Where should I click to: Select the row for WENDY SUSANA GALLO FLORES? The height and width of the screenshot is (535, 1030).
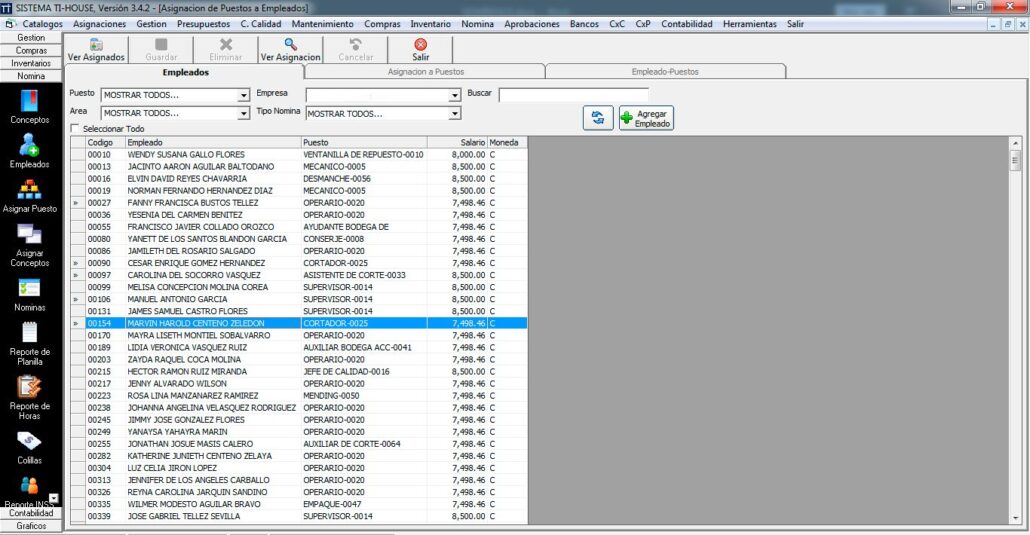[186, 155]
